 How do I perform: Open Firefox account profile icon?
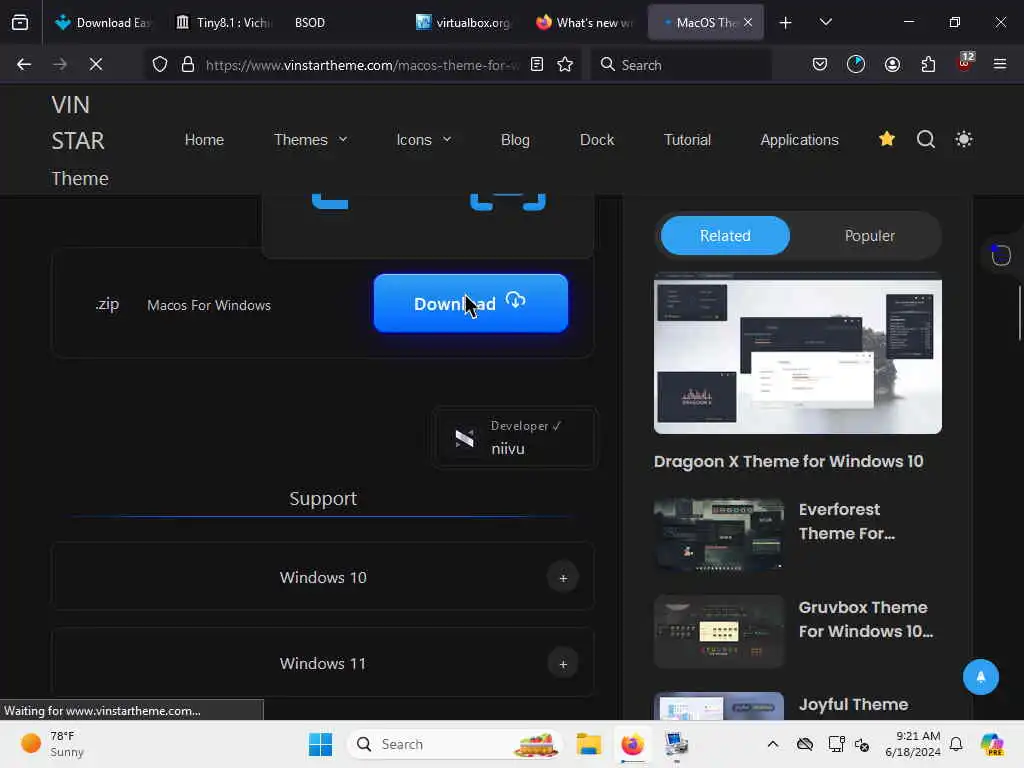coord(892,64)
